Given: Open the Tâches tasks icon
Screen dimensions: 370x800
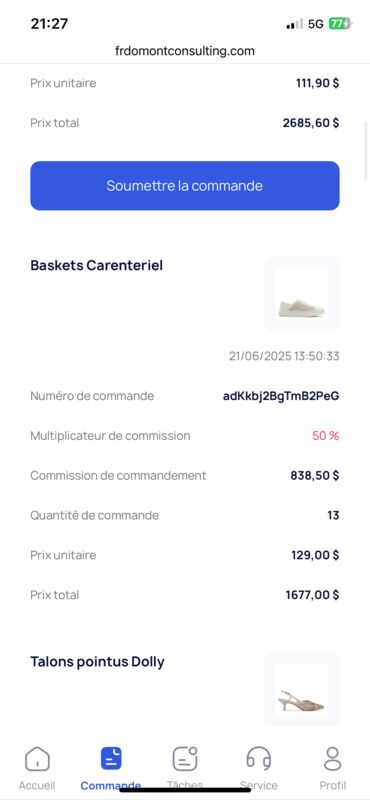Looking at the screenshot, I should click(x=185, y=759).
